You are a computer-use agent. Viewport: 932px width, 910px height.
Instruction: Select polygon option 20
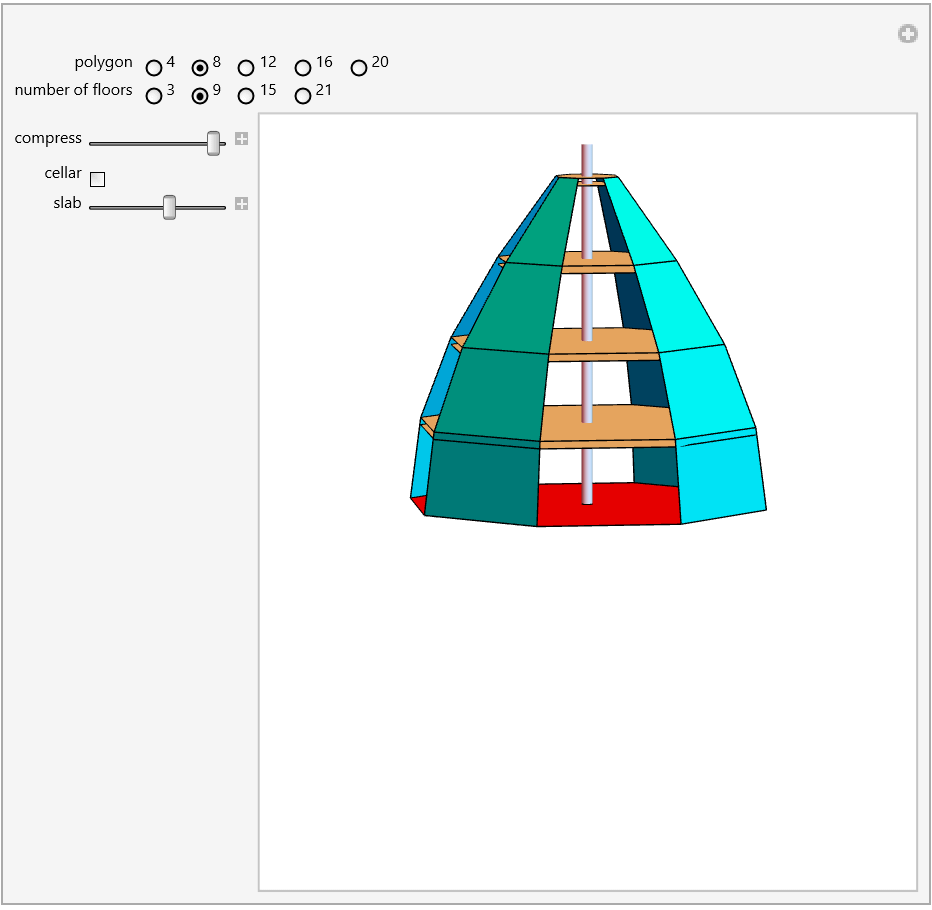click(x=358, y=68)
